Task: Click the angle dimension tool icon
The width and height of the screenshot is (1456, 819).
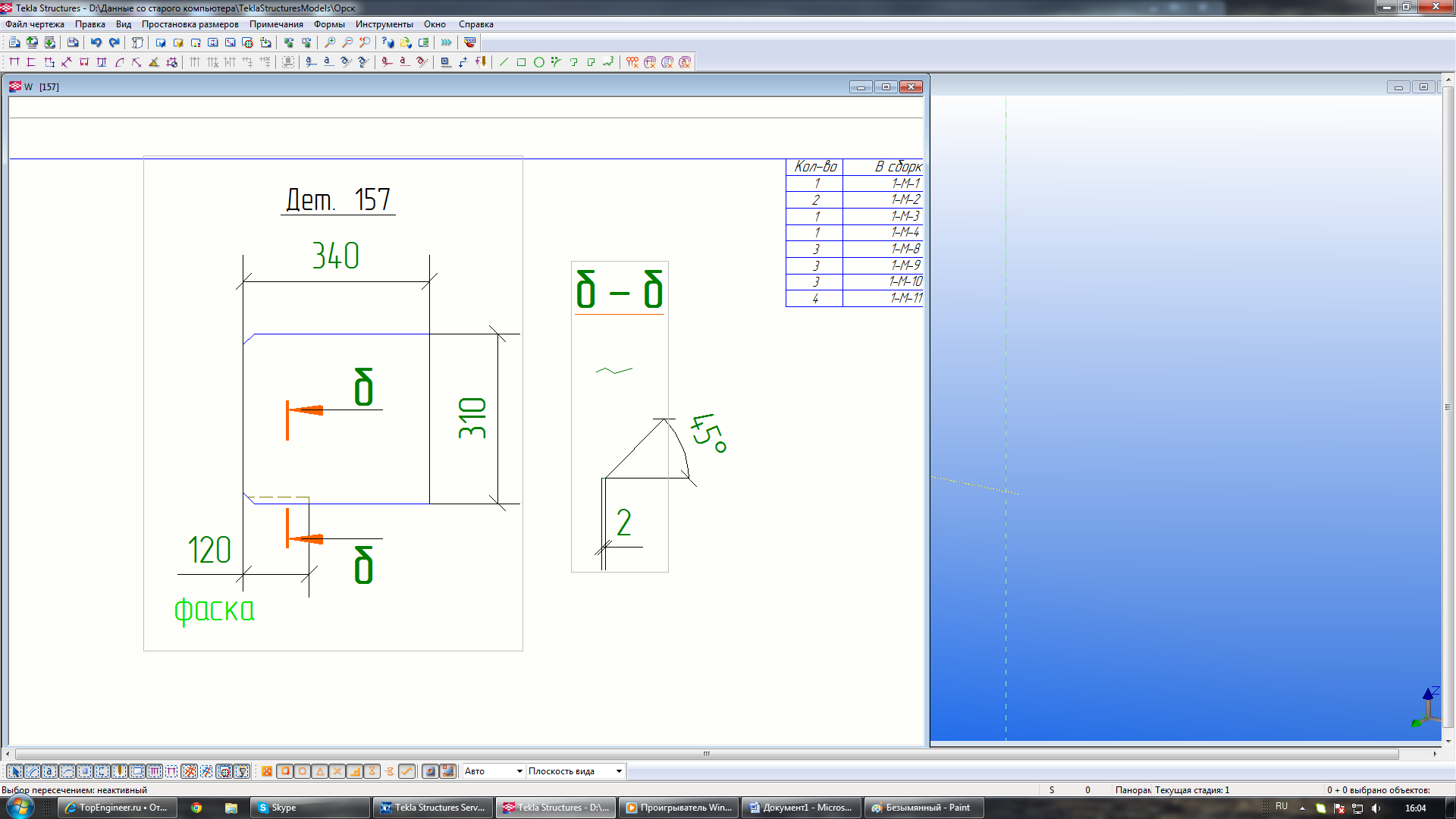Action: click(154, 62)
